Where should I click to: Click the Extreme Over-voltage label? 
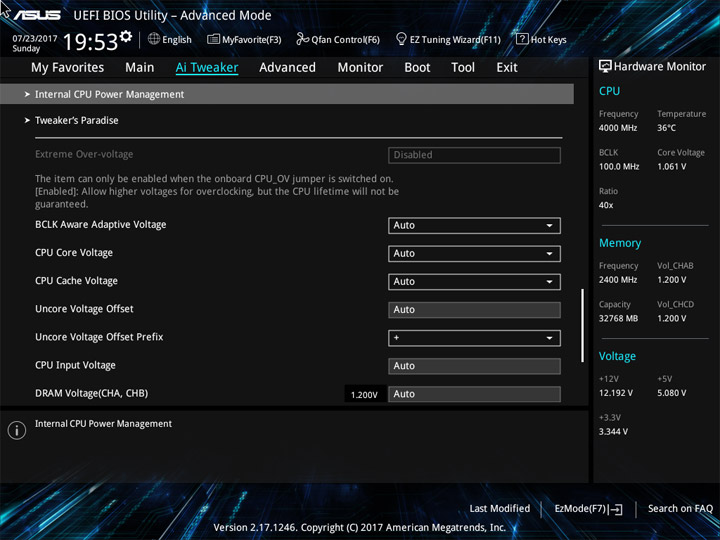(84, 154)
